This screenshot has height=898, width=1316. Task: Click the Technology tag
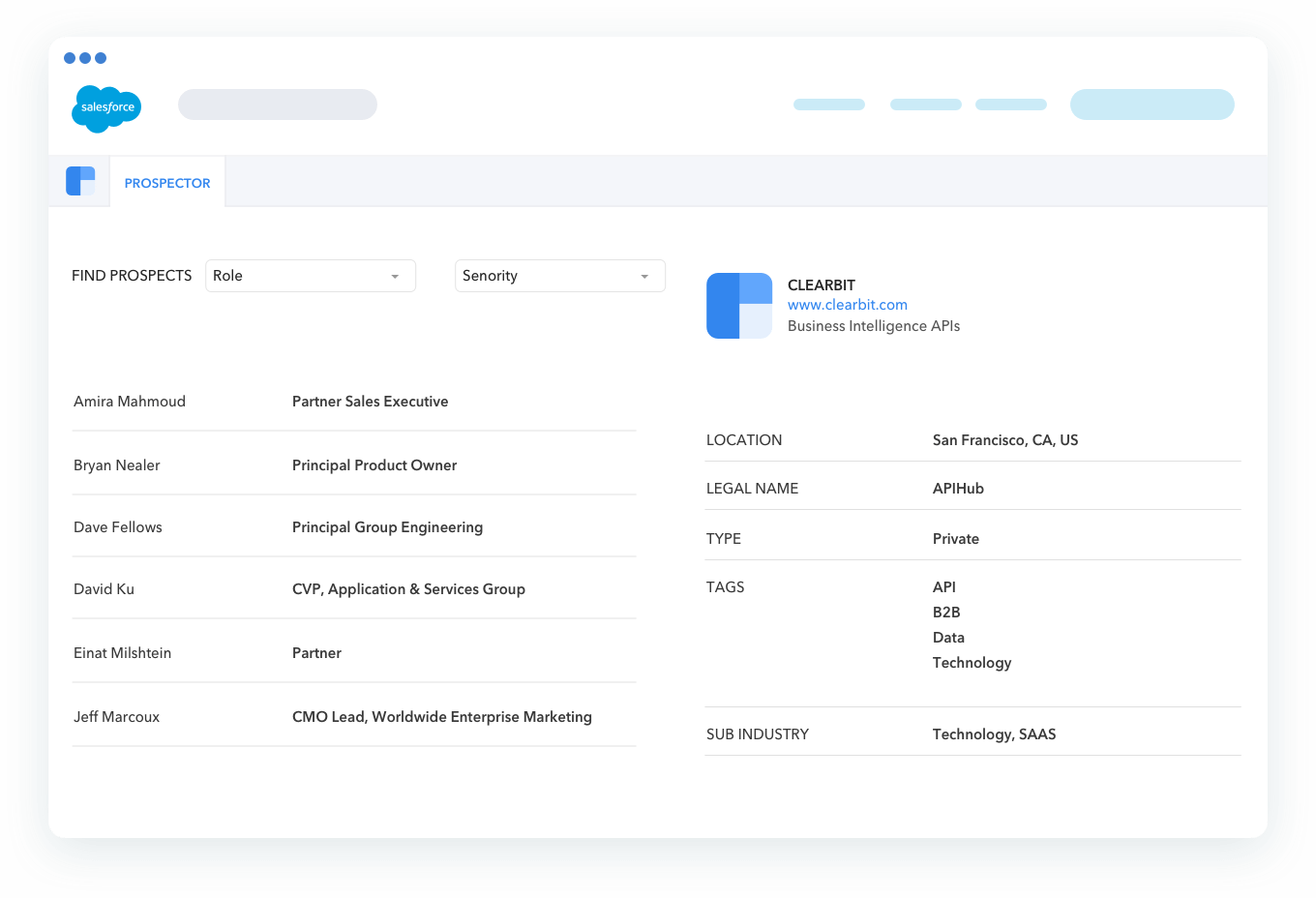(972, 663)
